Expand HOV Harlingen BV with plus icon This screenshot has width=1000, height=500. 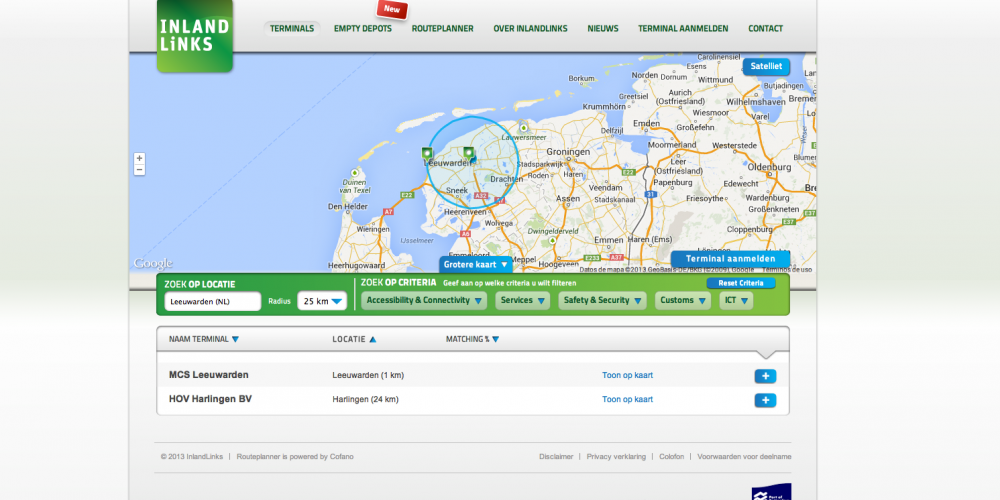[x=764, y=400]
